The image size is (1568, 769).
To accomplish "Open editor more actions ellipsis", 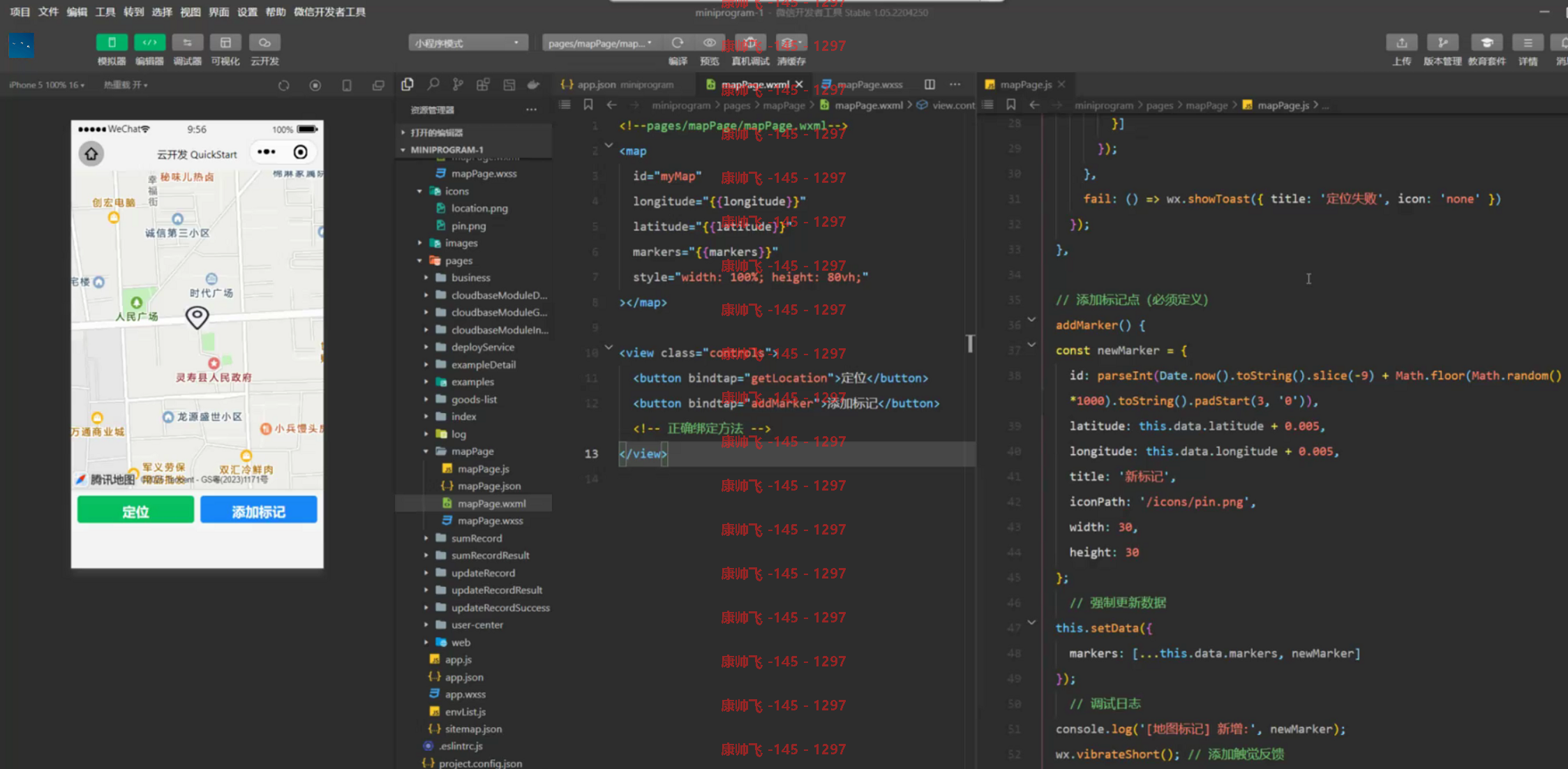I will click(955, 84).
